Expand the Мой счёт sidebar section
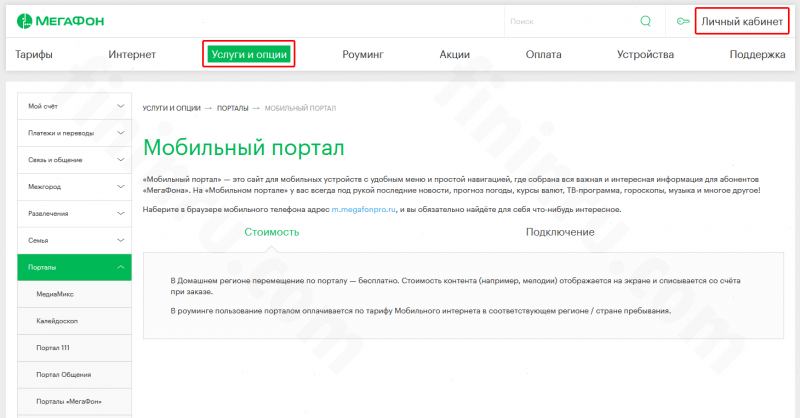The width and height of the screenshot is (800, 418). (74, 106)
